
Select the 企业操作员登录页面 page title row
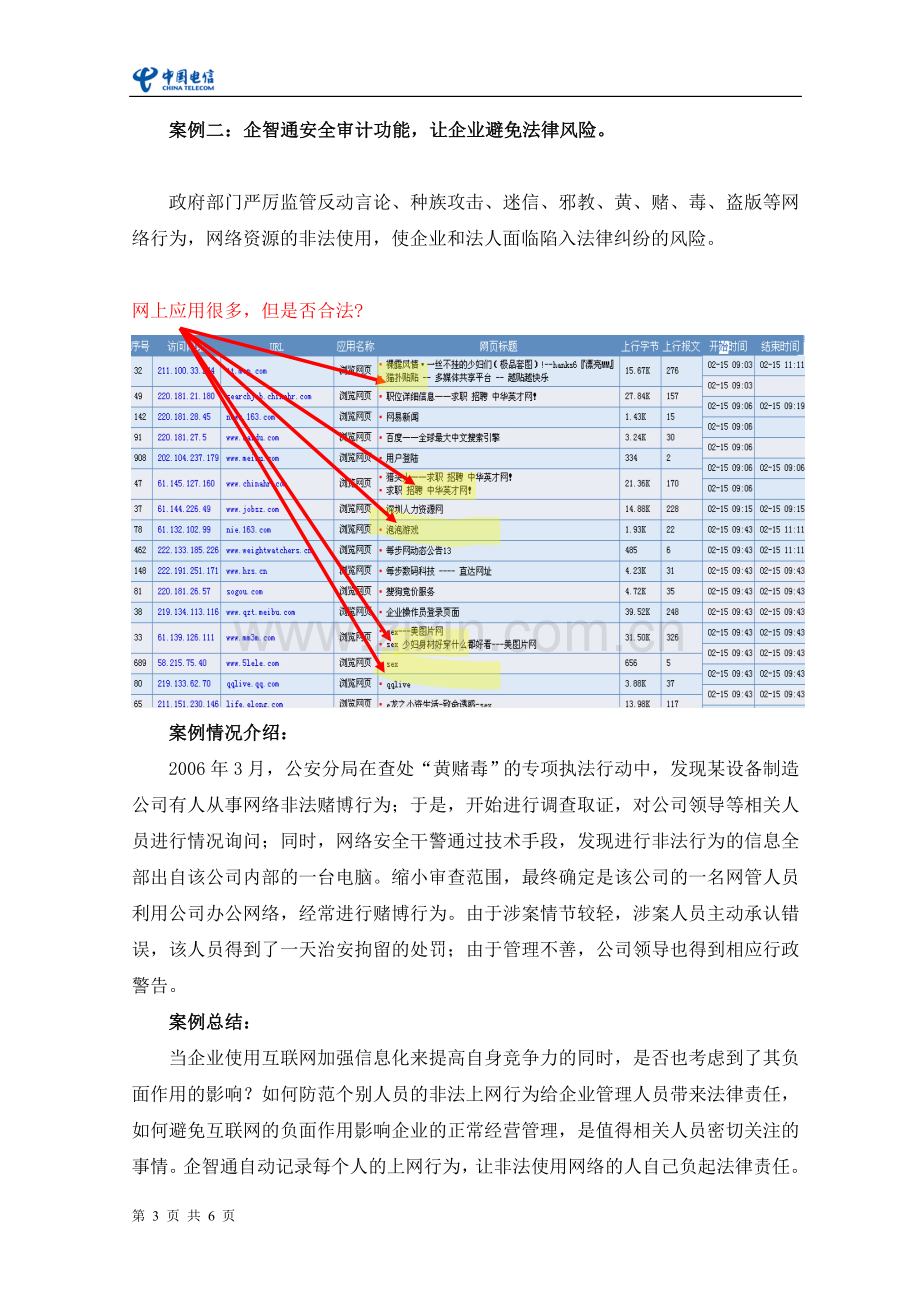tap(422, 612)
